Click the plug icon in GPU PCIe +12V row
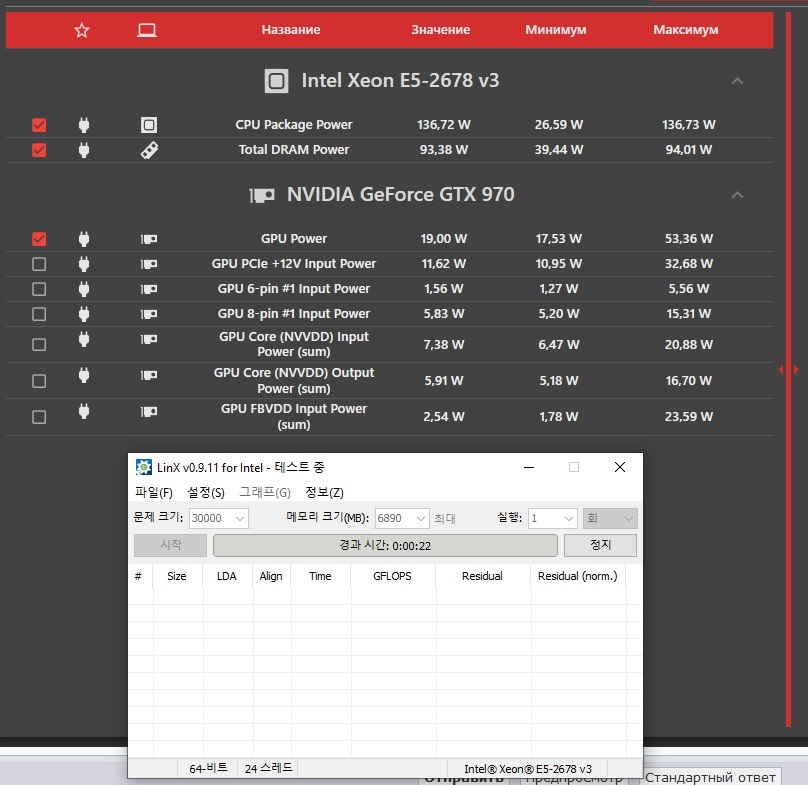 (83, 264)
